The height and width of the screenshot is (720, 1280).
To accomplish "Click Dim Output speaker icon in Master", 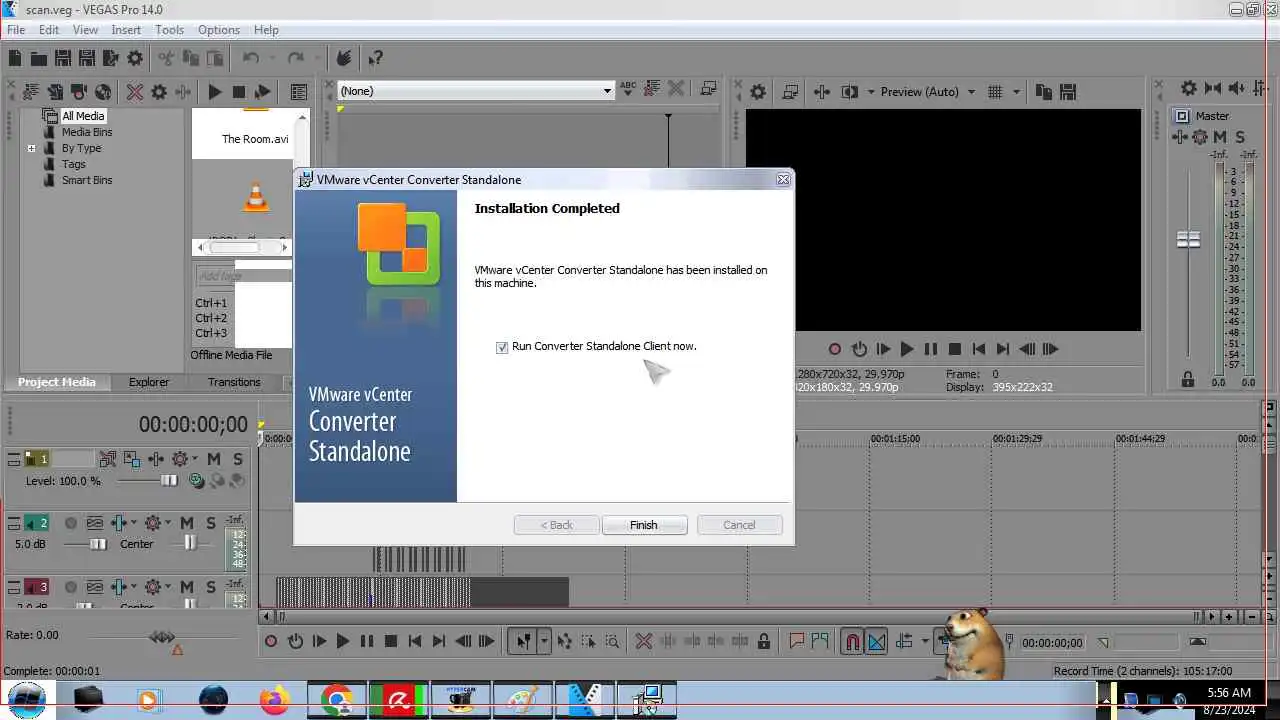I will point(1237,89).
